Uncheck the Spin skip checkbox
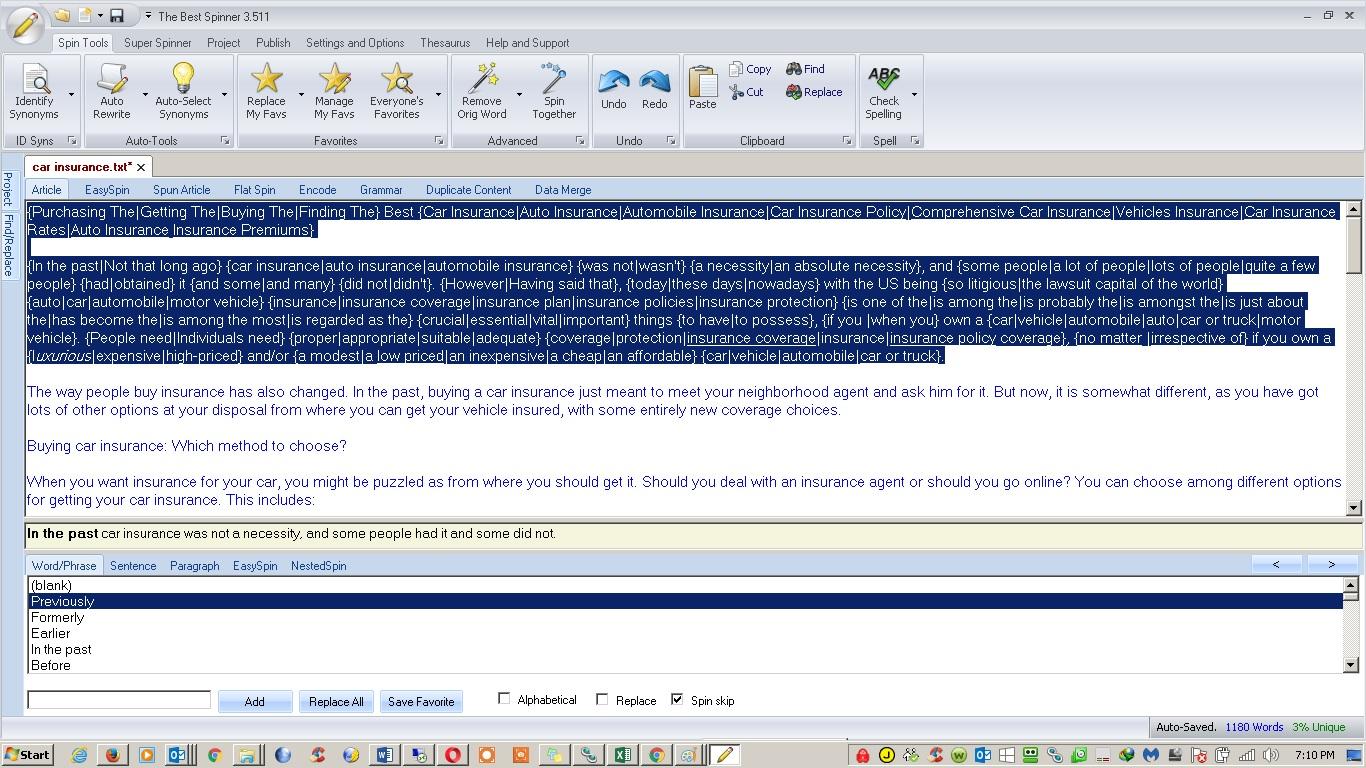The image size is (1366, 768). pos(677,700)
